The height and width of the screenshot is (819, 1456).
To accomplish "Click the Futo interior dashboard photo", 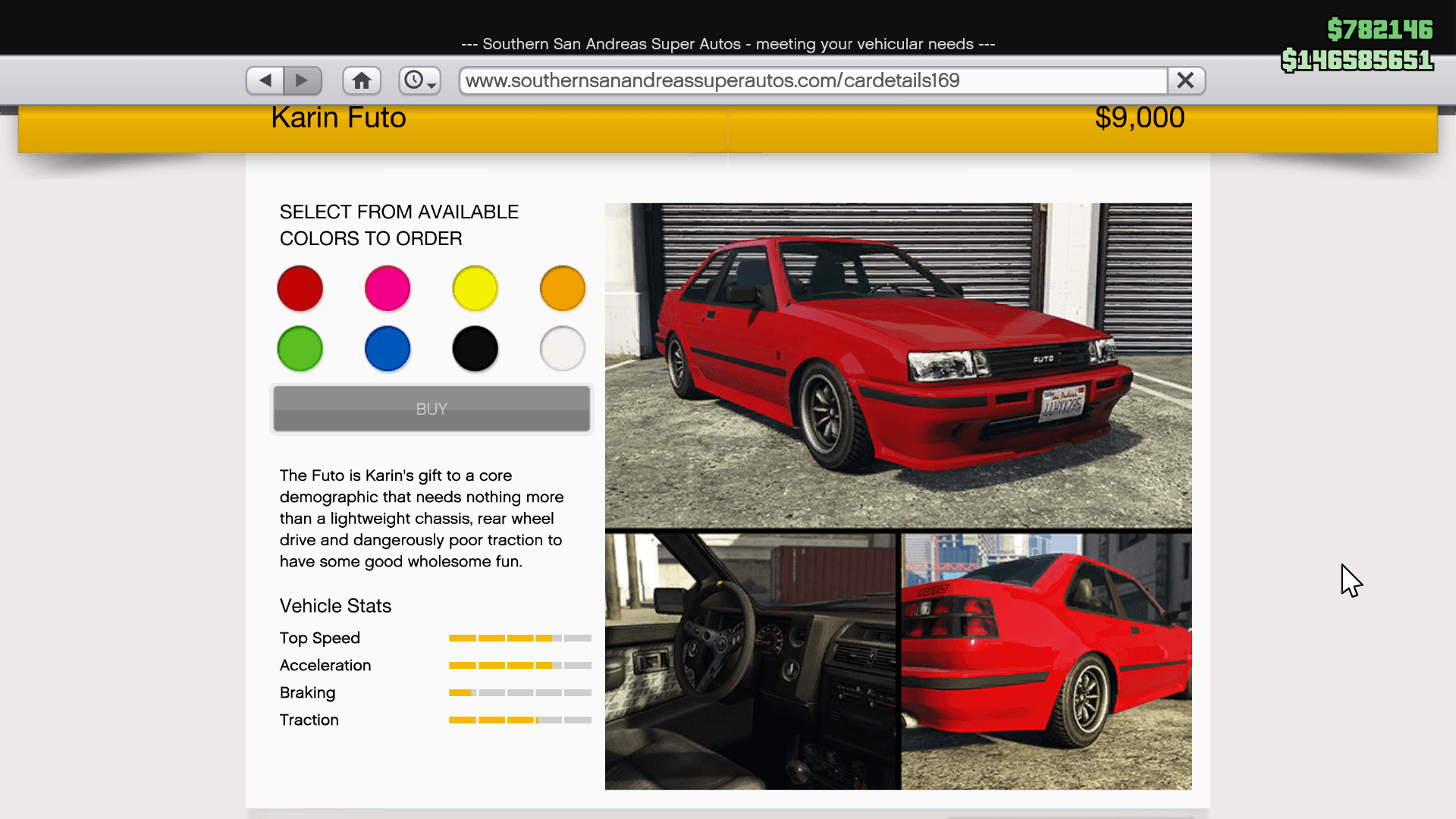I will point(752,661).
